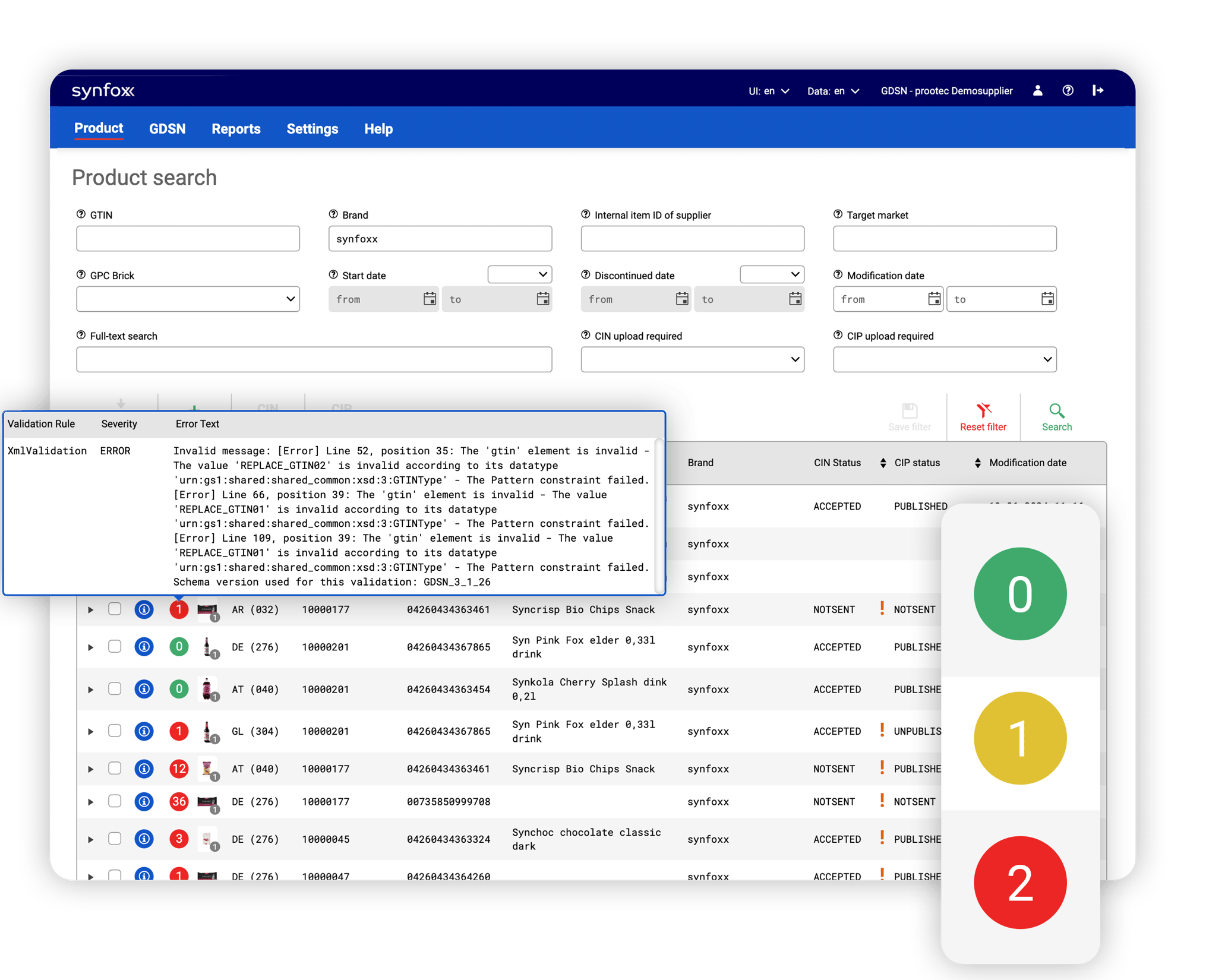Click the Save filter button
The width and height of the screenshot is (1206, 980).
tap(910, 416)
